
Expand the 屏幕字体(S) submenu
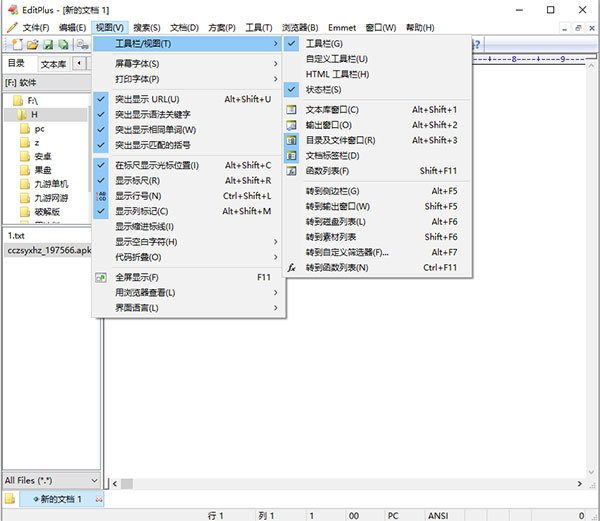tap(189, 63)
